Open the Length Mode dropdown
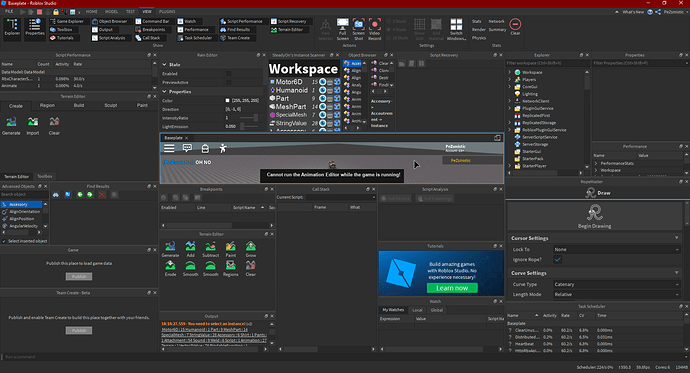The height and width of the screenshot is (373, 690). [617, 294]
